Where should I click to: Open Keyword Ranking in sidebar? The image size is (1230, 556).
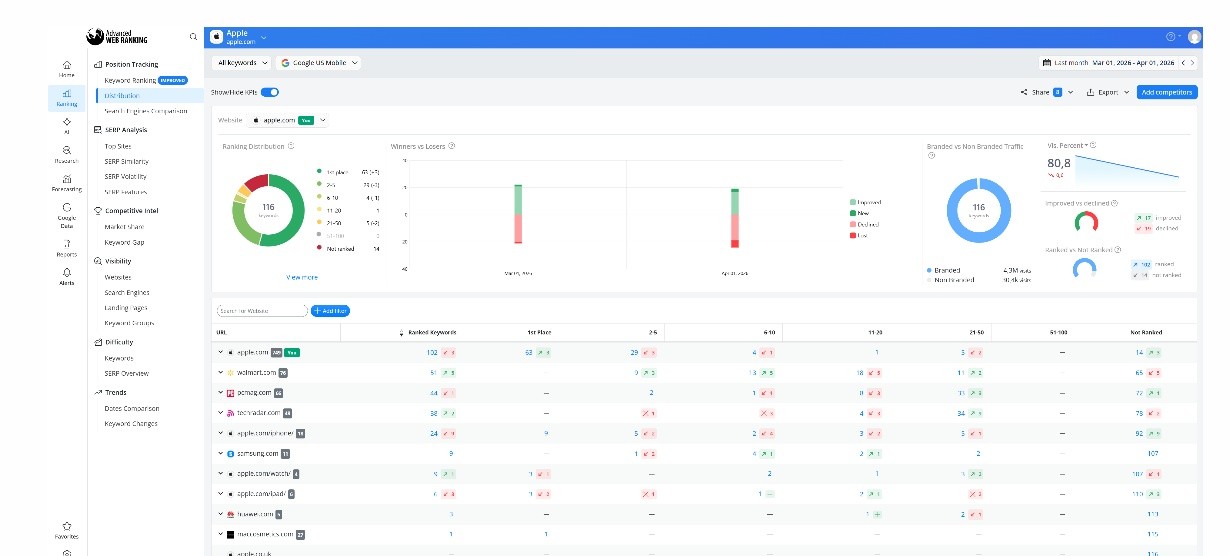click(130, 80)
